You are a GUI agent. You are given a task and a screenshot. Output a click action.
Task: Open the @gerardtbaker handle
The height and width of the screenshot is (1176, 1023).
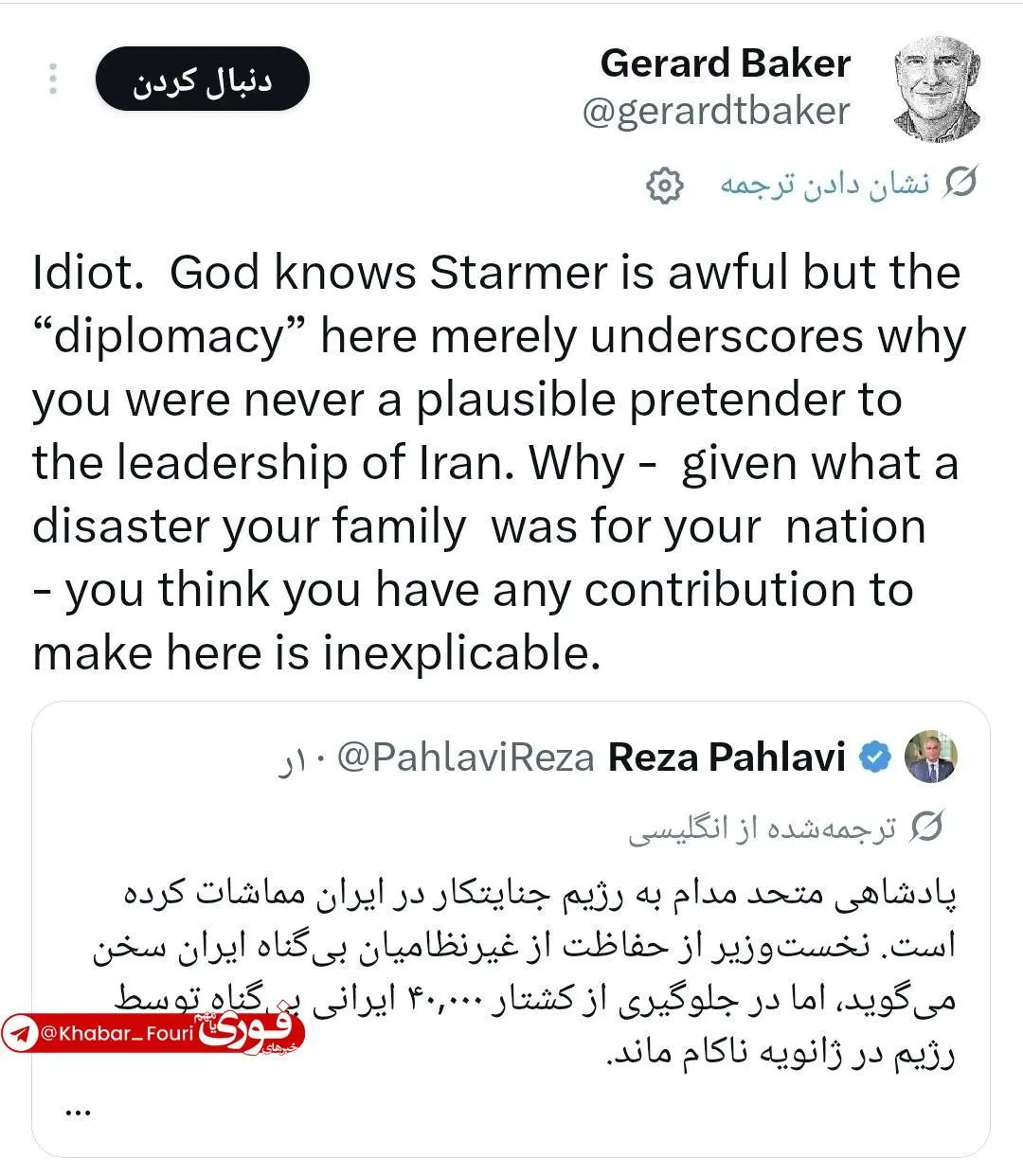click(716, 112)
